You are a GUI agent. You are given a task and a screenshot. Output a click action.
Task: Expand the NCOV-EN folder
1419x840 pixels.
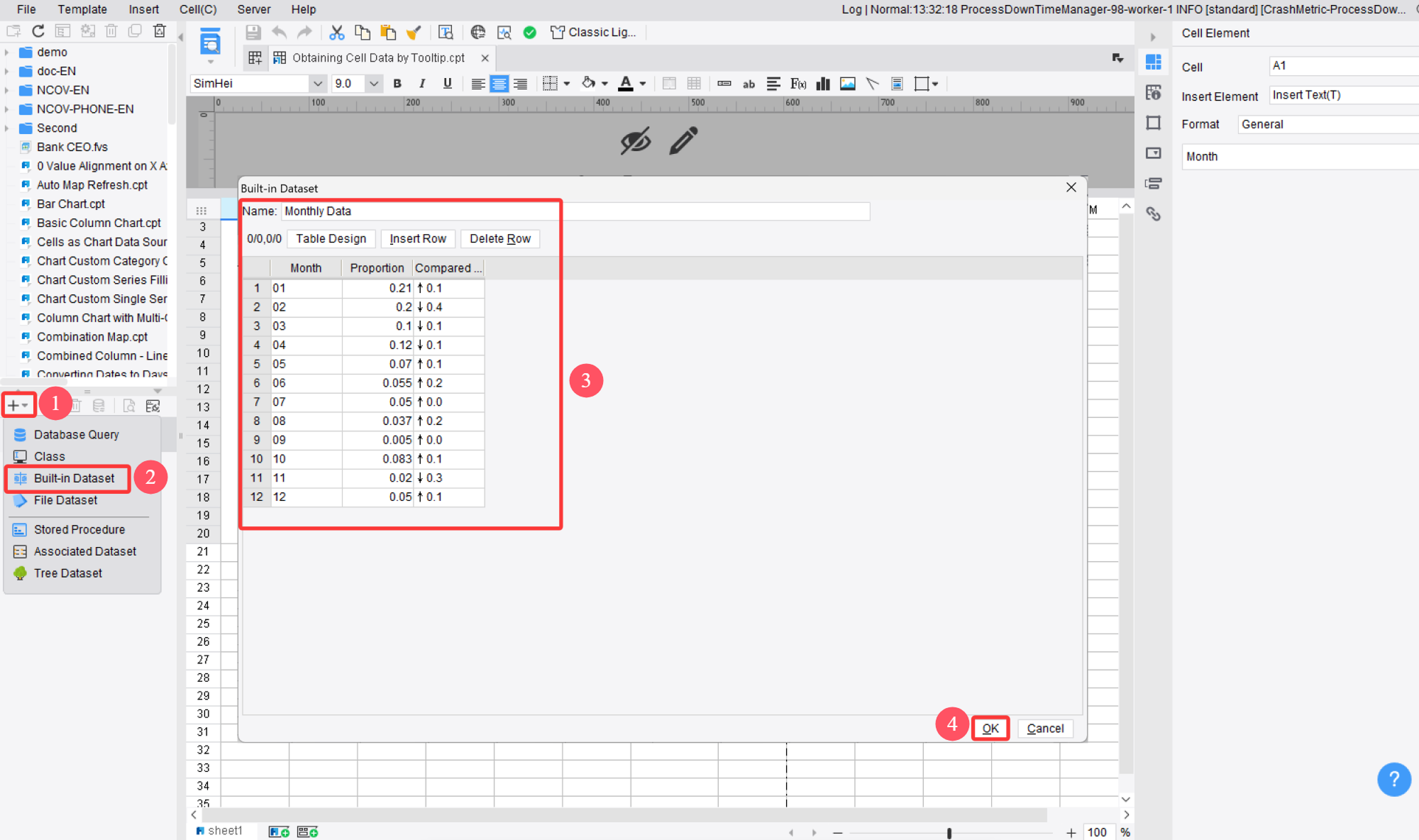[7, 90]
